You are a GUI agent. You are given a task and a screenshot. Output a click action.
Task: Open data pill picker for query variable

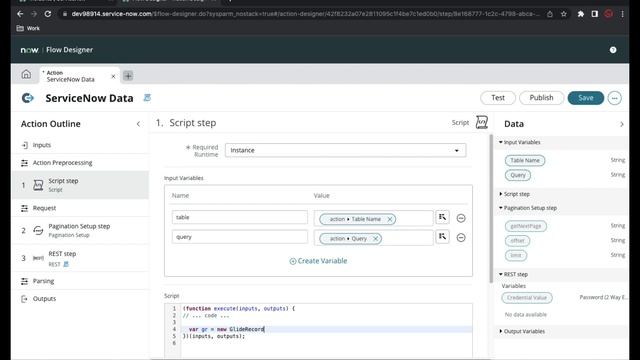pos(442,237)
